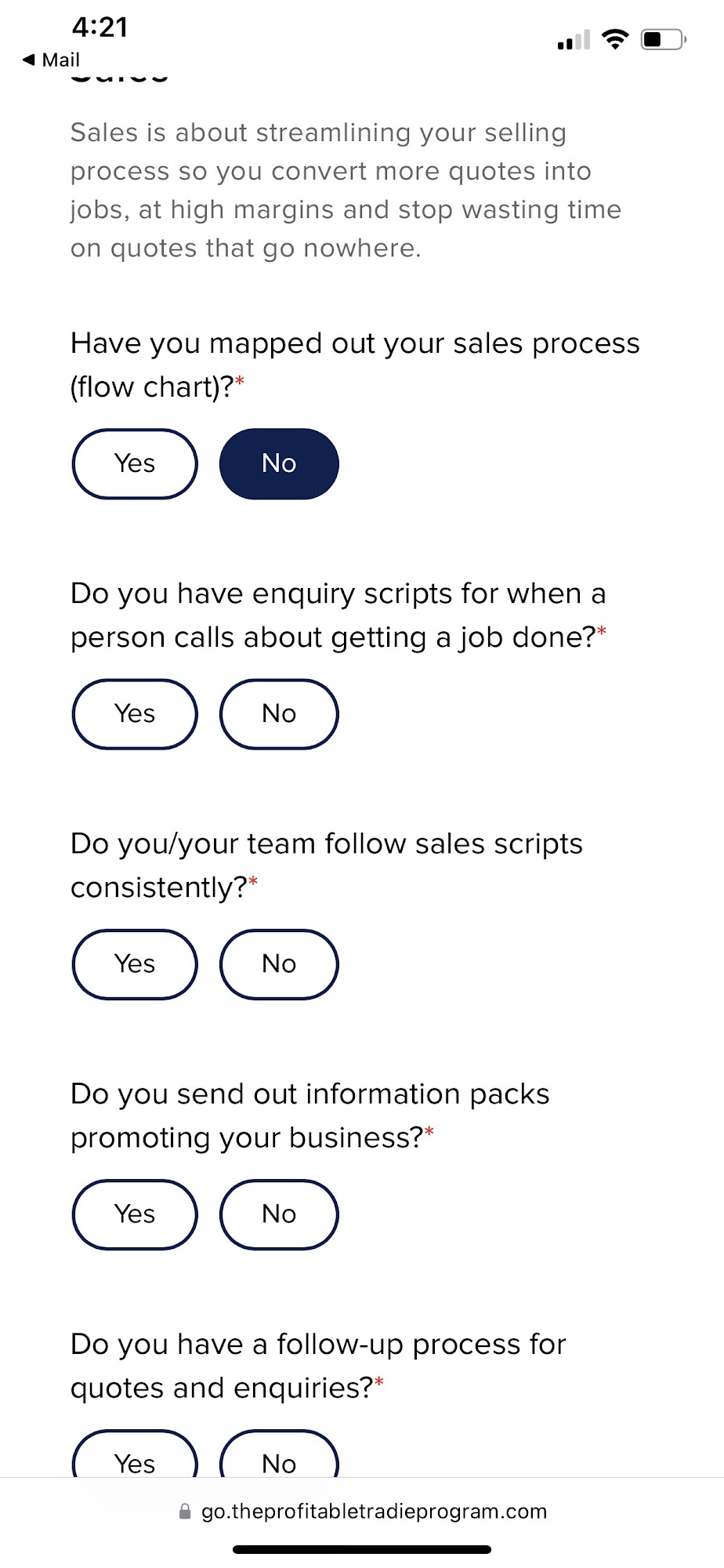Image resolution: width=724 pixels, height=1568 pixels.
Task: Answer Yes to sending information packs
Action: 135,1214
